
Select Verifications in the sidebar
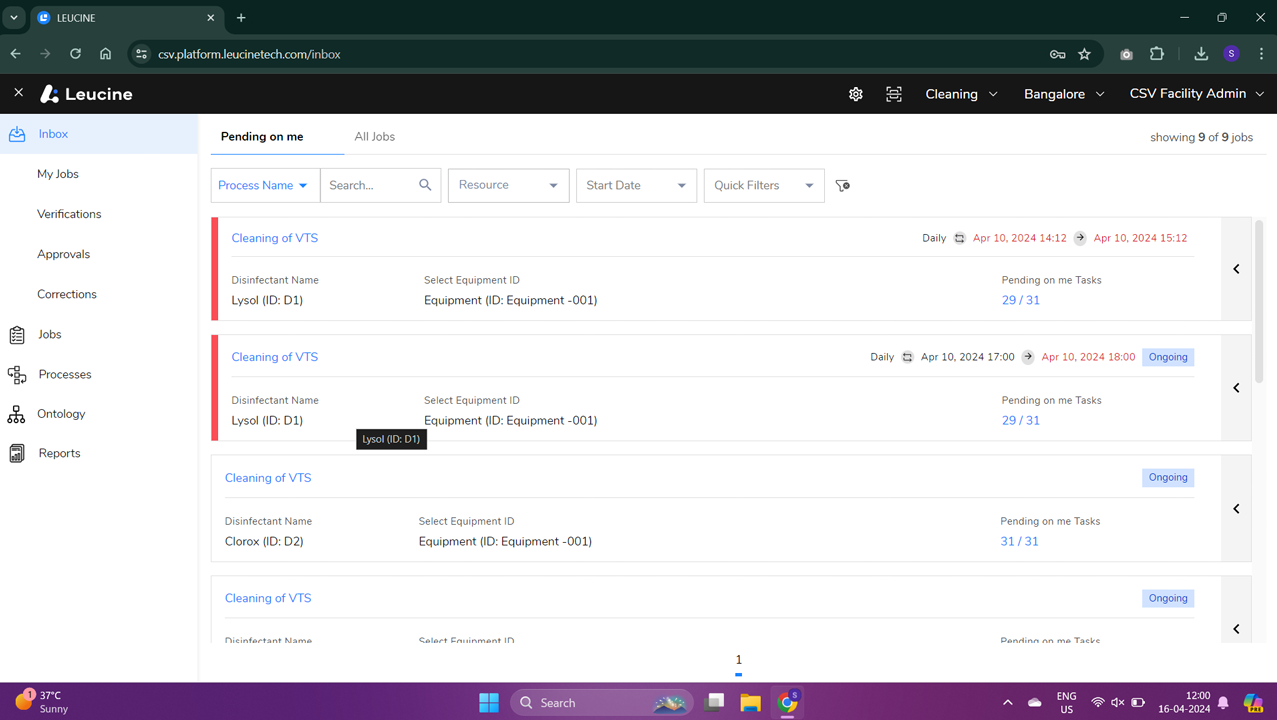point(69,214)
